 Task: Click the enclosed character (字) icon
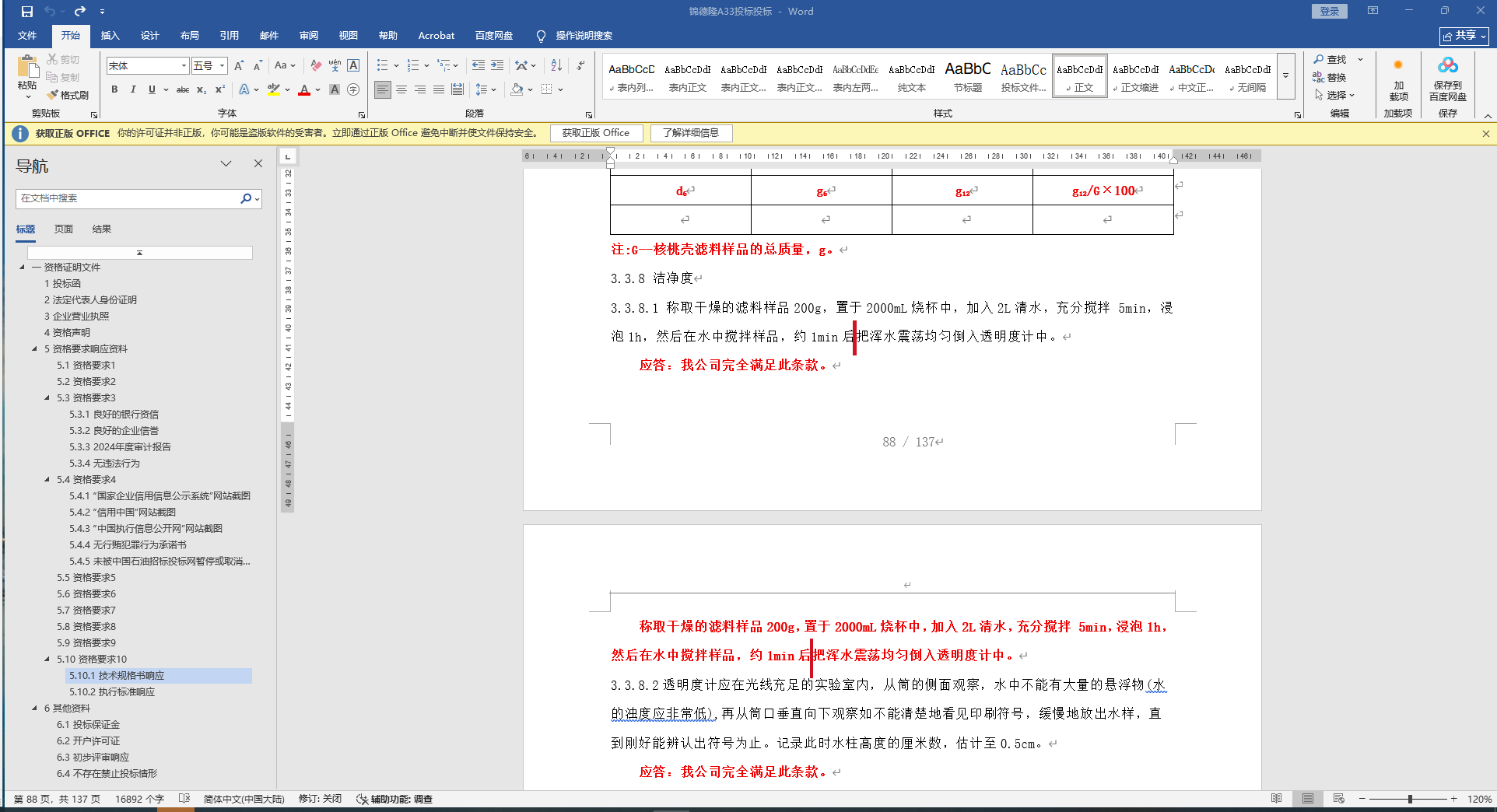[353, 89]
